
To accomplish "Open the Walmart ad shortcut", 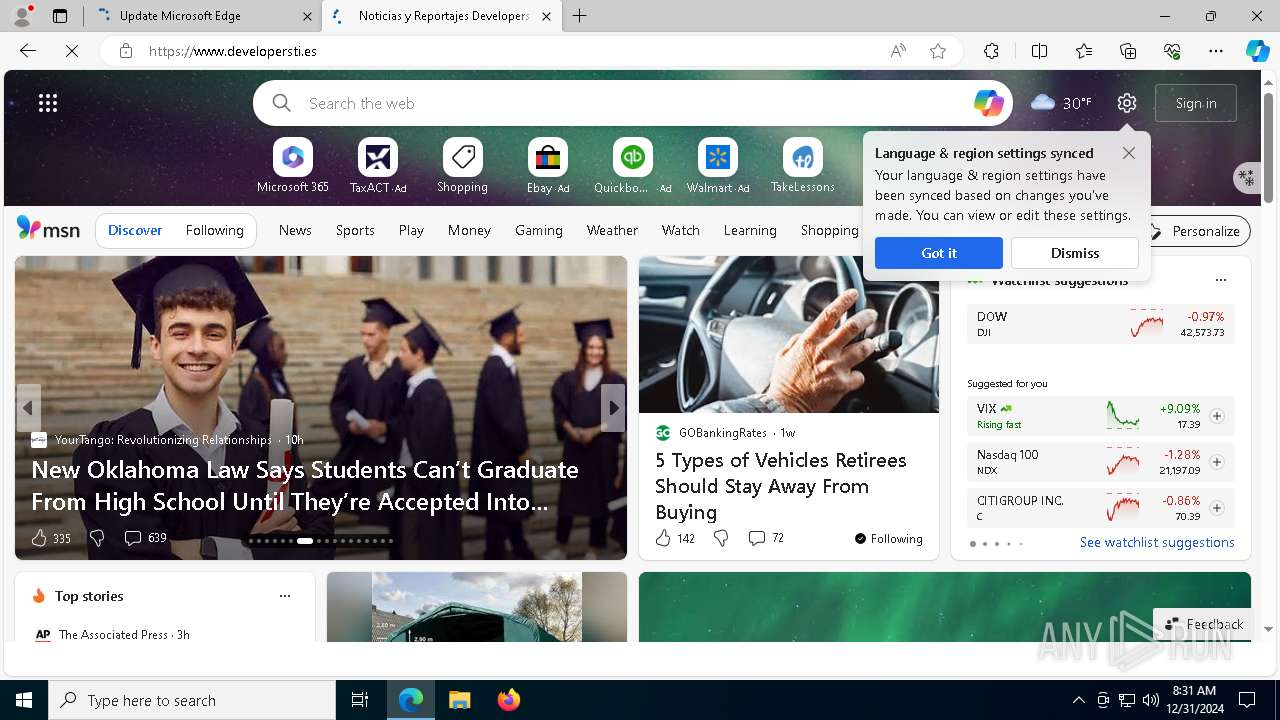I will pyautogui.click(x=717, y=166).
